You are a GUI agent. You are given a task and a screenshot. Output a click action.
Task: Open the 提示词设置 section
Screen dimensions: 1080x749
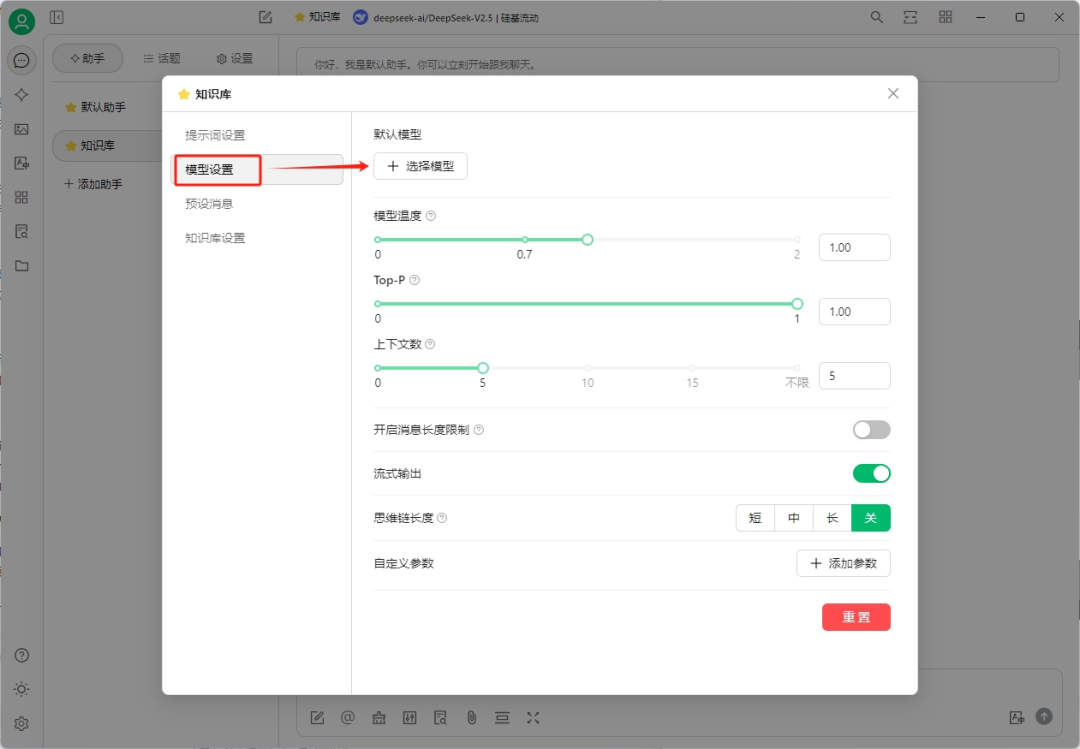click(x=257, y=135)
